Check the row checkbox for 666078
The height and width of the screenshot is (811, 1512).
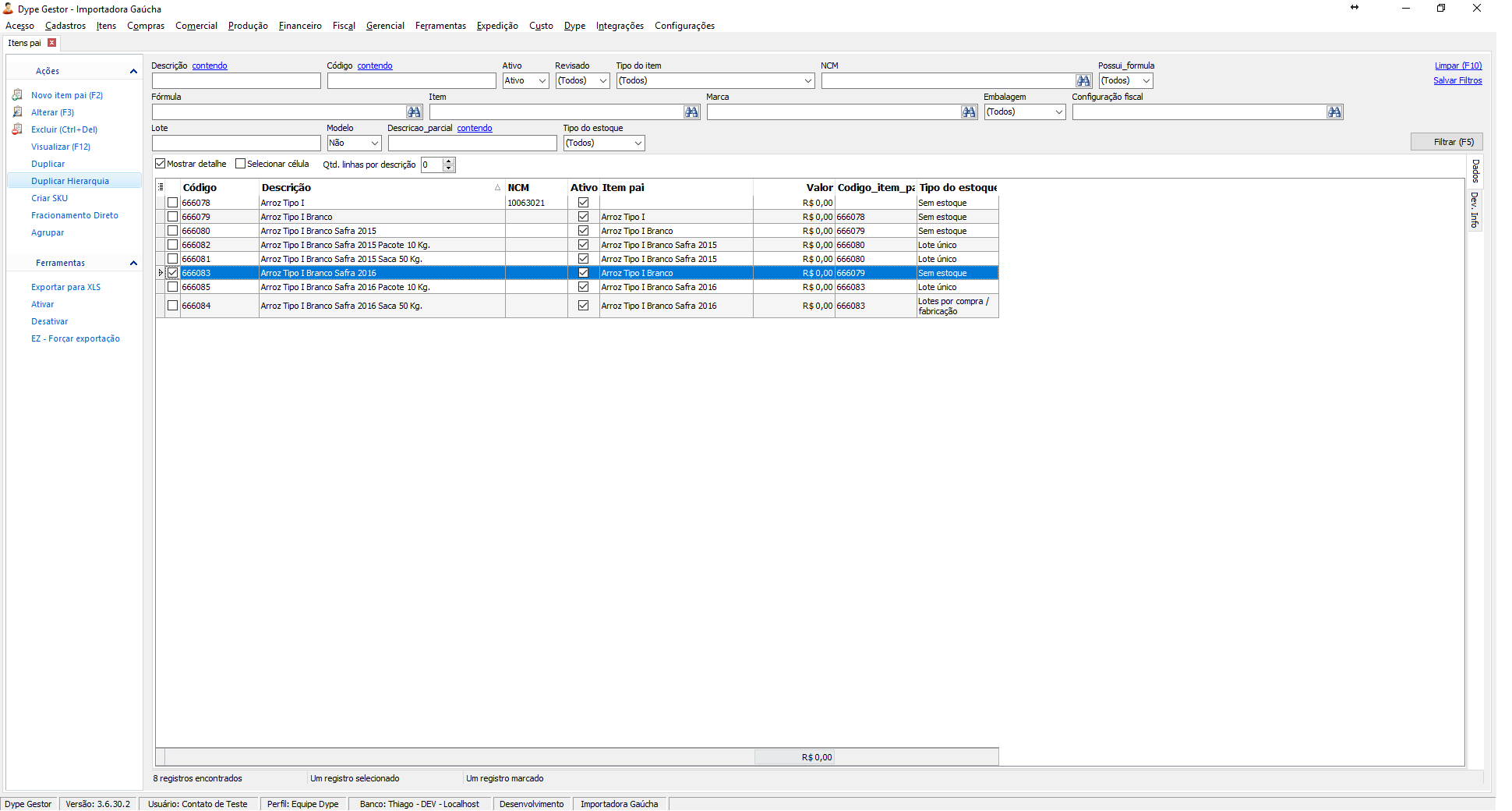(x=173, y=203)
